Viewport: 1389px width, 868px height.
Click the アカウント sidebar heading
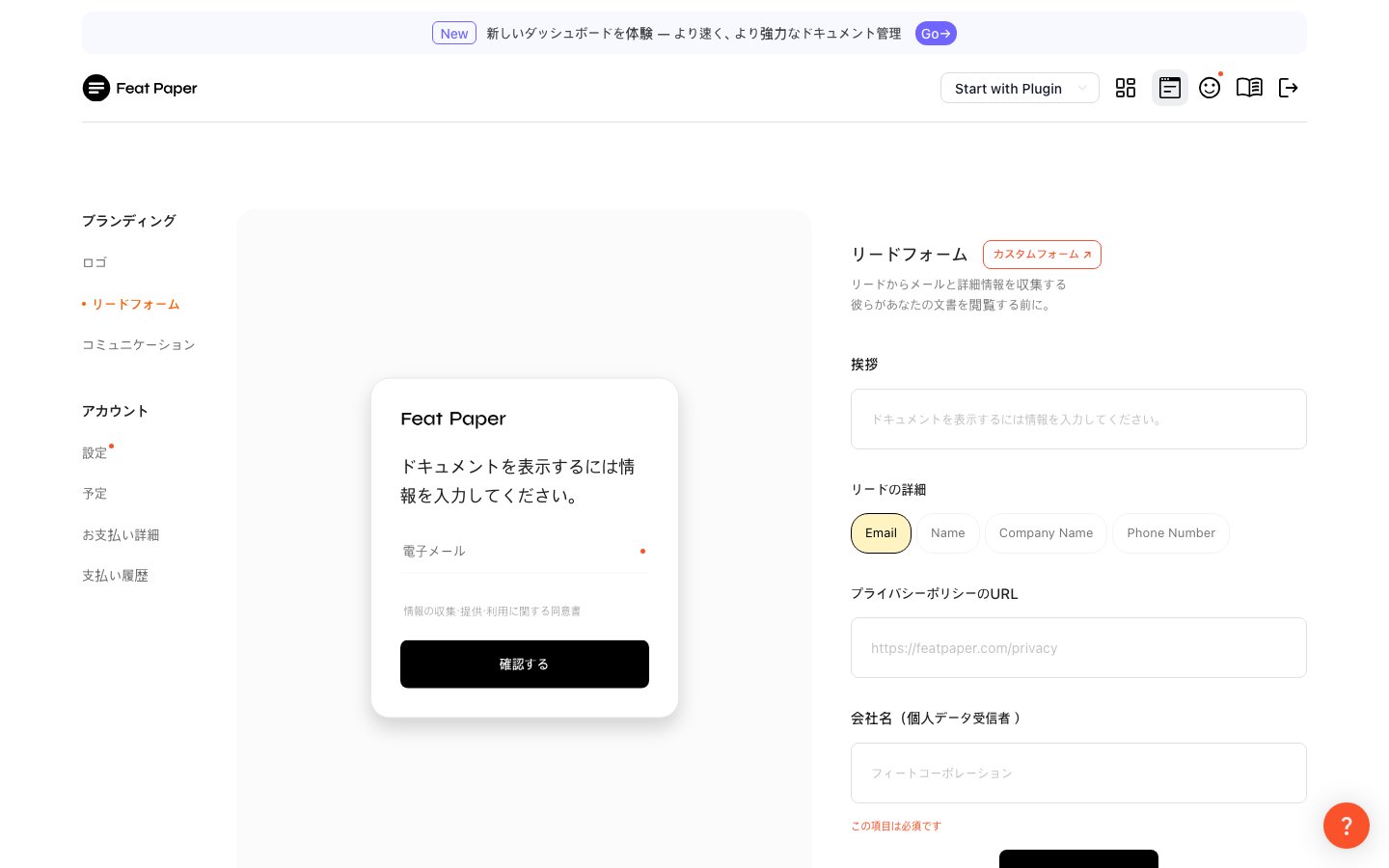115,411
